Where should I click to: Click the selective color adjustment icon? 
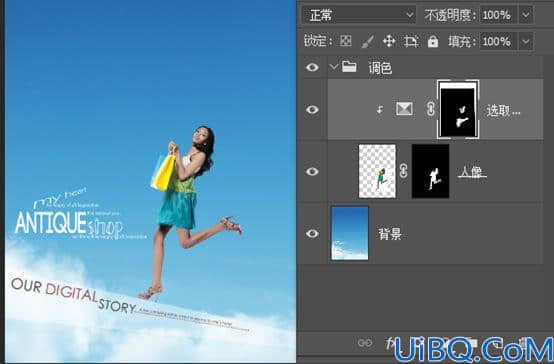pyautogui.click(x=404, y=109)
